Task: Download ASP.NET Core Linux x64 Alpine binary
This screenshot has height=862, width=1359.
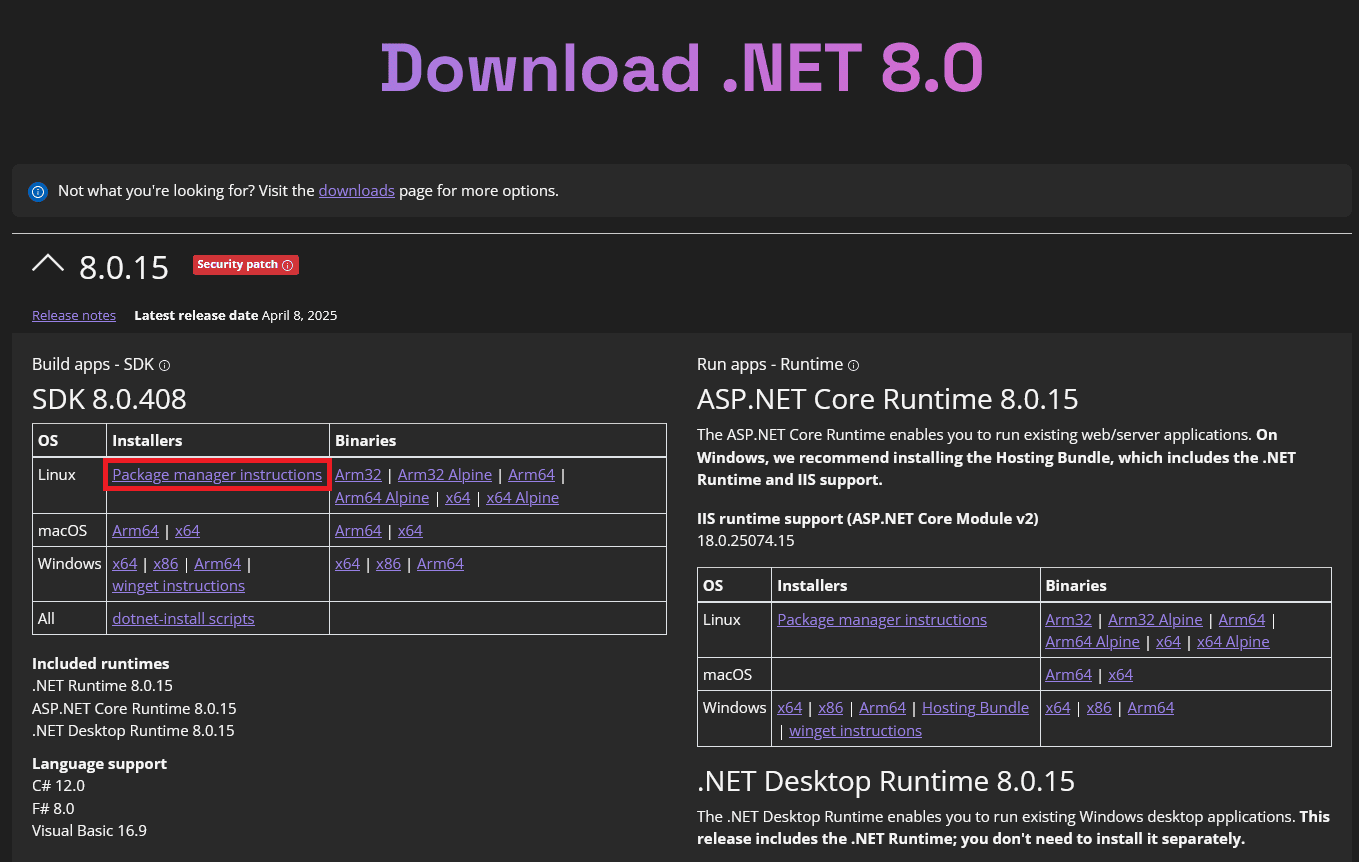Action: [1233, 642]
